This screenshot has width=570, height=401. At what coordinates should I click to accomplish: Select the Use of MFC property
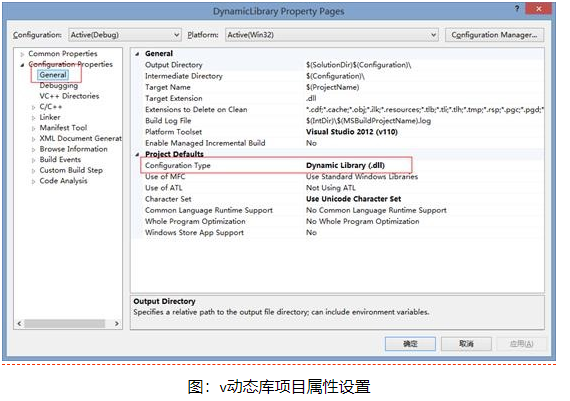coord(165,177)
